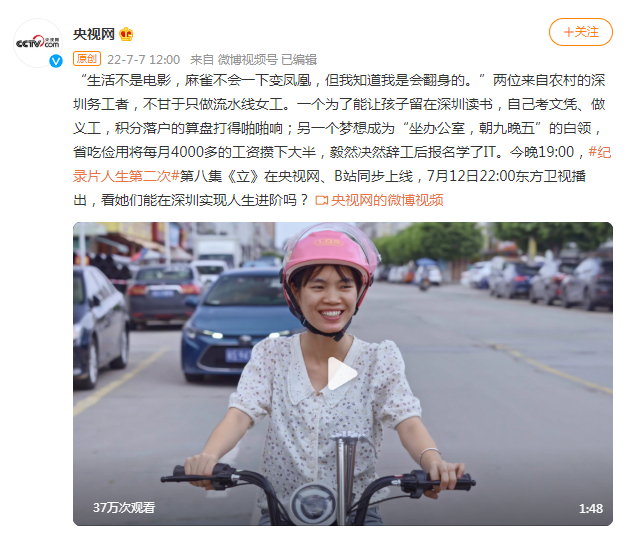The height and width of the screenshot is (545, 629).
Task: Open the 22-7-7 12:00 timestamp link
Action: click(143, 60)
